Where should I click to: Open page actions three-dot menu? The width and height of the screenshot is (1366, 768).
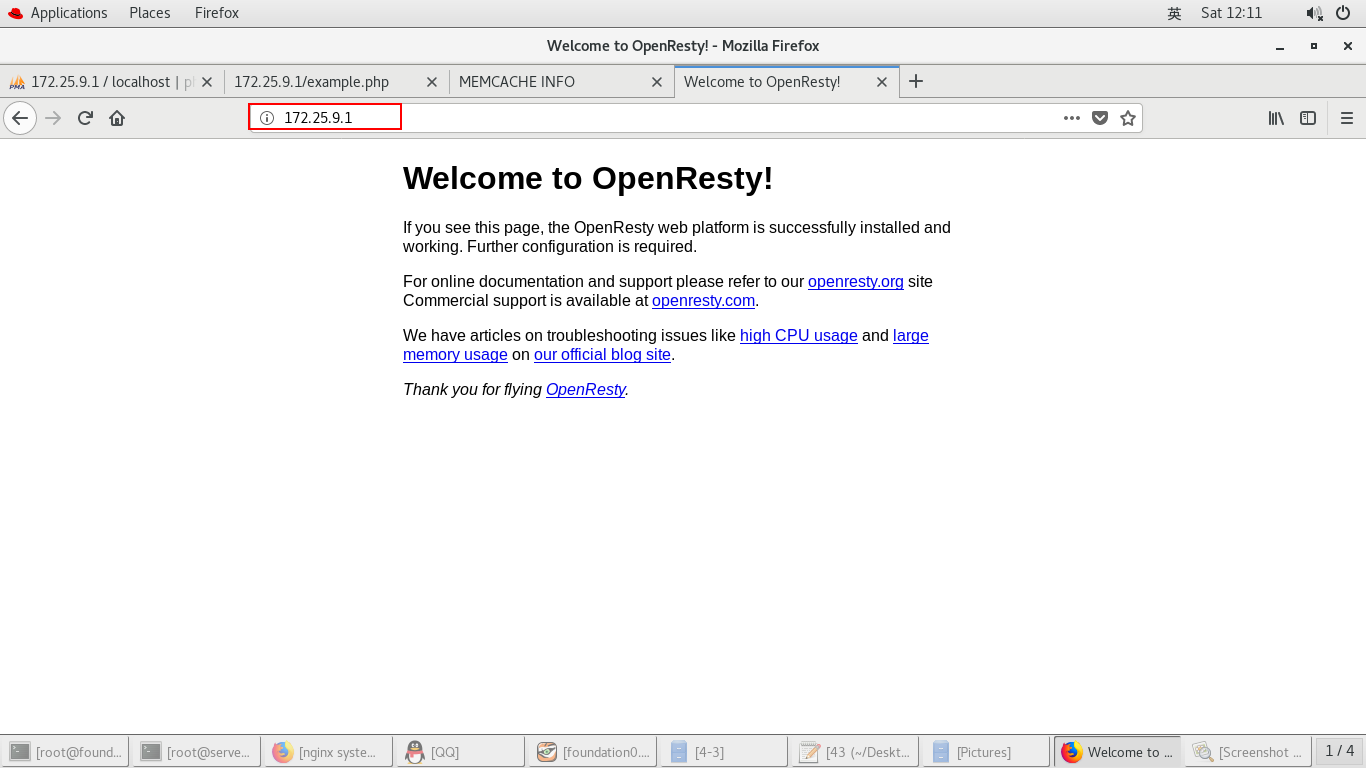1072,118
